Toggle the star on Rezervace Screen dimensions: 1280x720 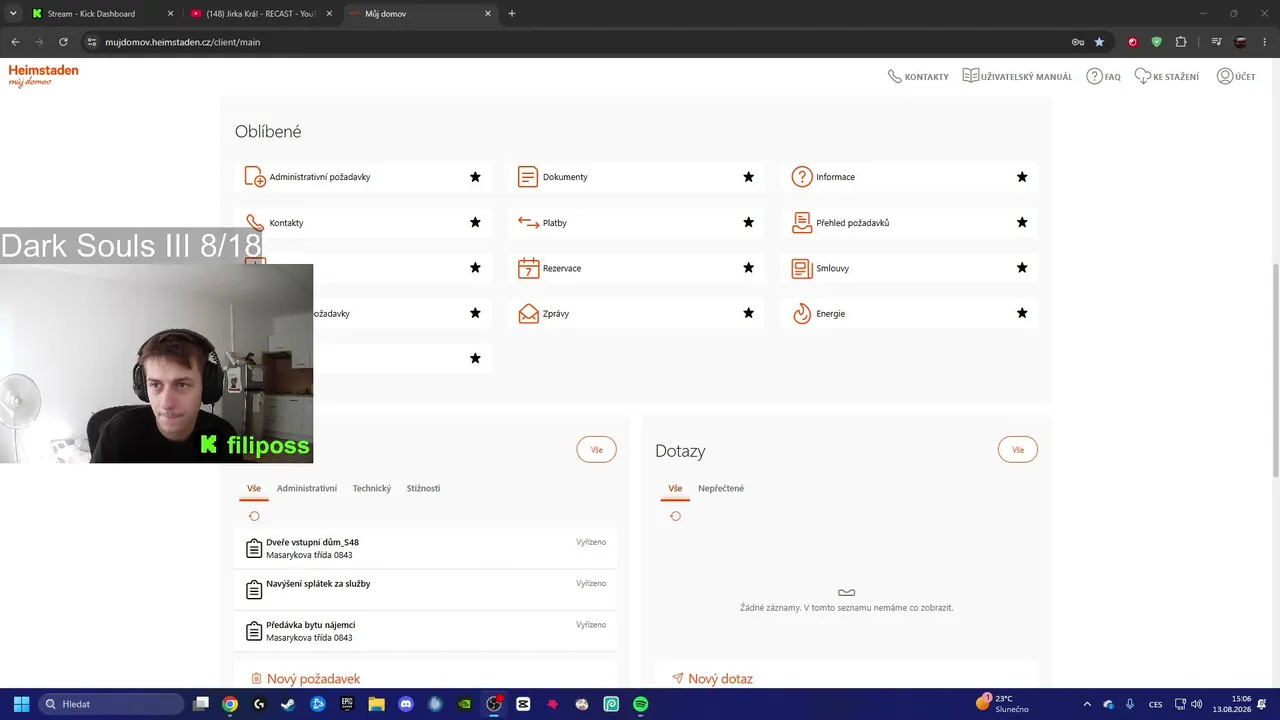(x=748, y=268)
